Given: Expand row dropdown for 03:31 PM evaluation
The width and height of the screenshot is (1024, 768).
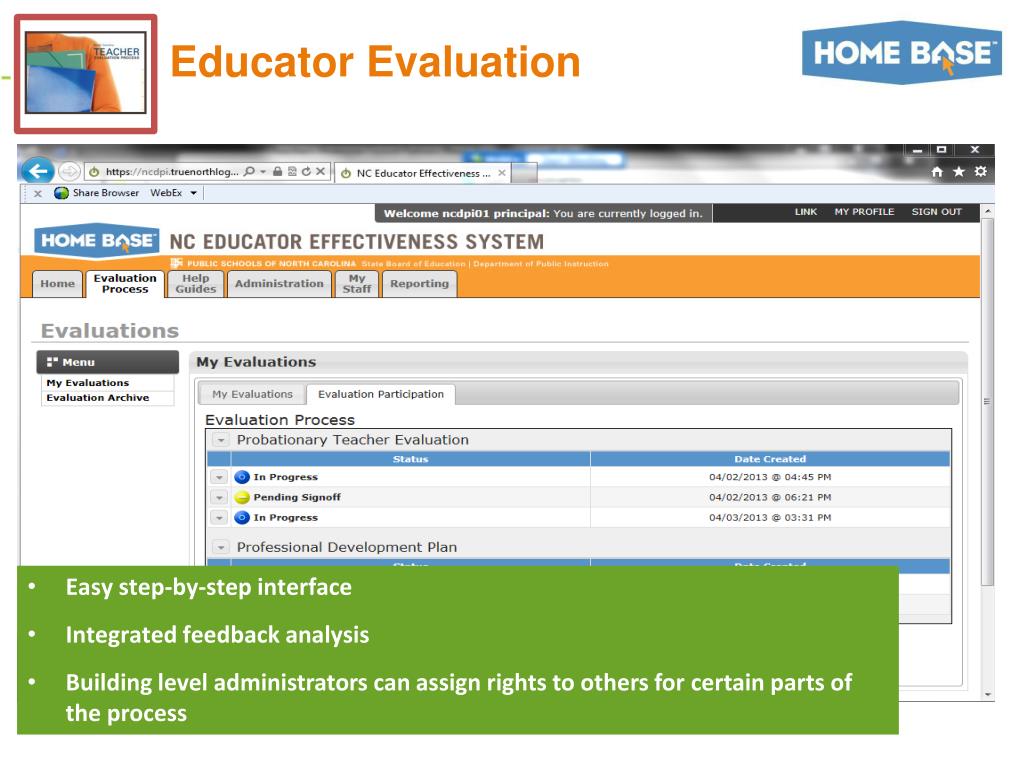Looking at the screenshot, I should pos(219,518).
